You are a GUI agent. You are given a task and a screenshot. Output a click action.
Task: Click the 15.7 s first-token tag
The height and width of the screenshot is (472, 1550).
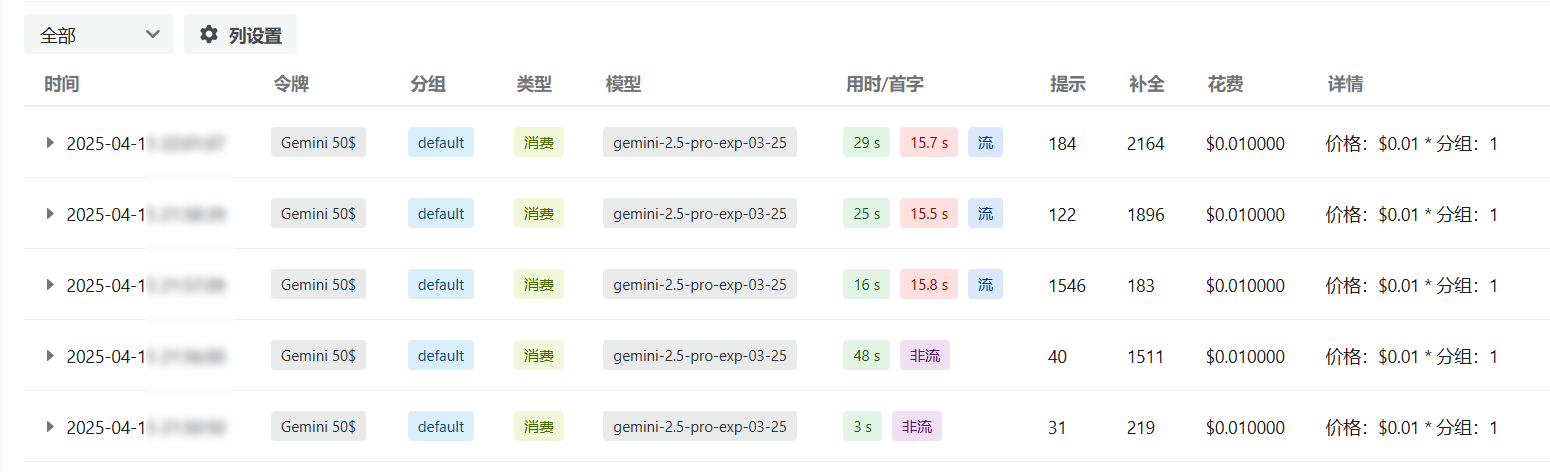(929, 142)
